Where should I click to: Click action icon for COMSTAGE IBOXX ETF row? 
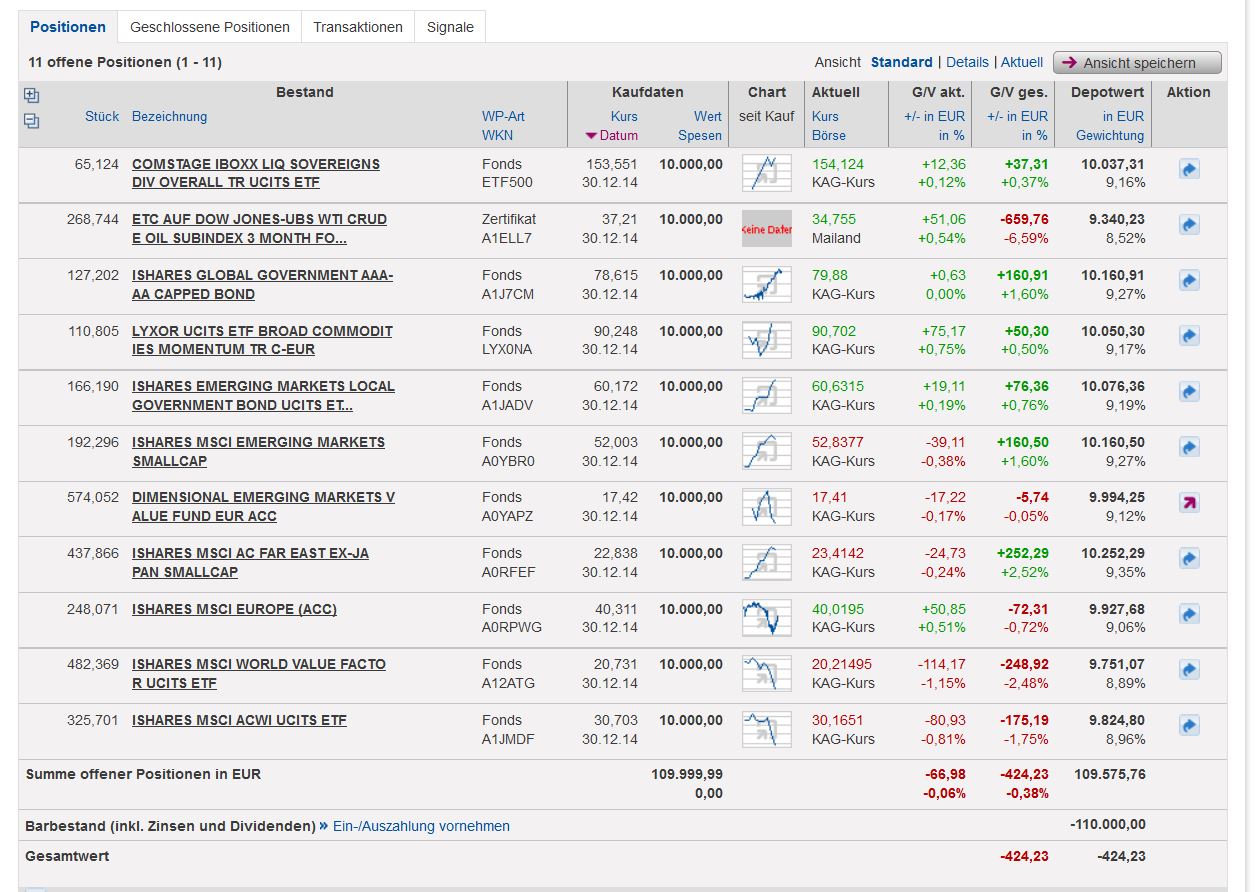pos(1189,170)
